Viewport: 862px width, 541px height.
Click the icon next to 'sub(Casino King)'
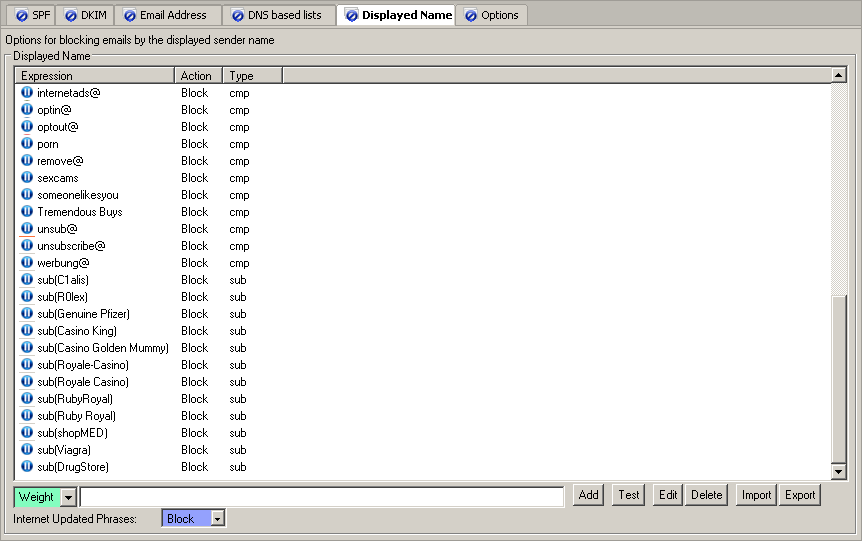[x=27, y=331]
